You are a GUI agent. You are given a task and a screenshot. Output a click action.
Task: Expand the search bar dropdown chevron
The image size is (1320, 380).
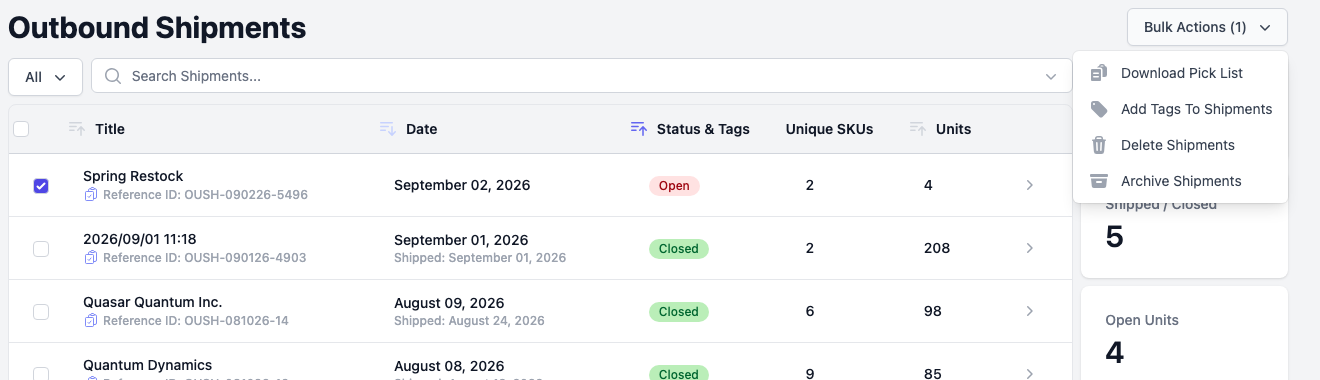[x=1051, y=77]
